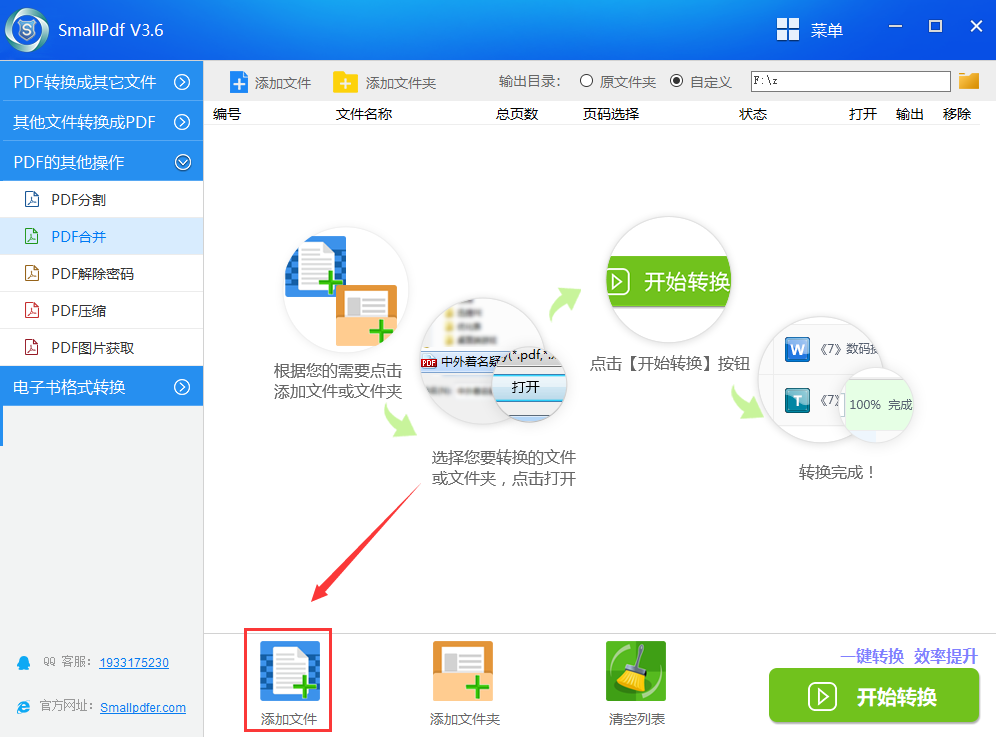Open the 菜单 menu label
The height and width of the screenshot is (737, 996).
[826, 30]
